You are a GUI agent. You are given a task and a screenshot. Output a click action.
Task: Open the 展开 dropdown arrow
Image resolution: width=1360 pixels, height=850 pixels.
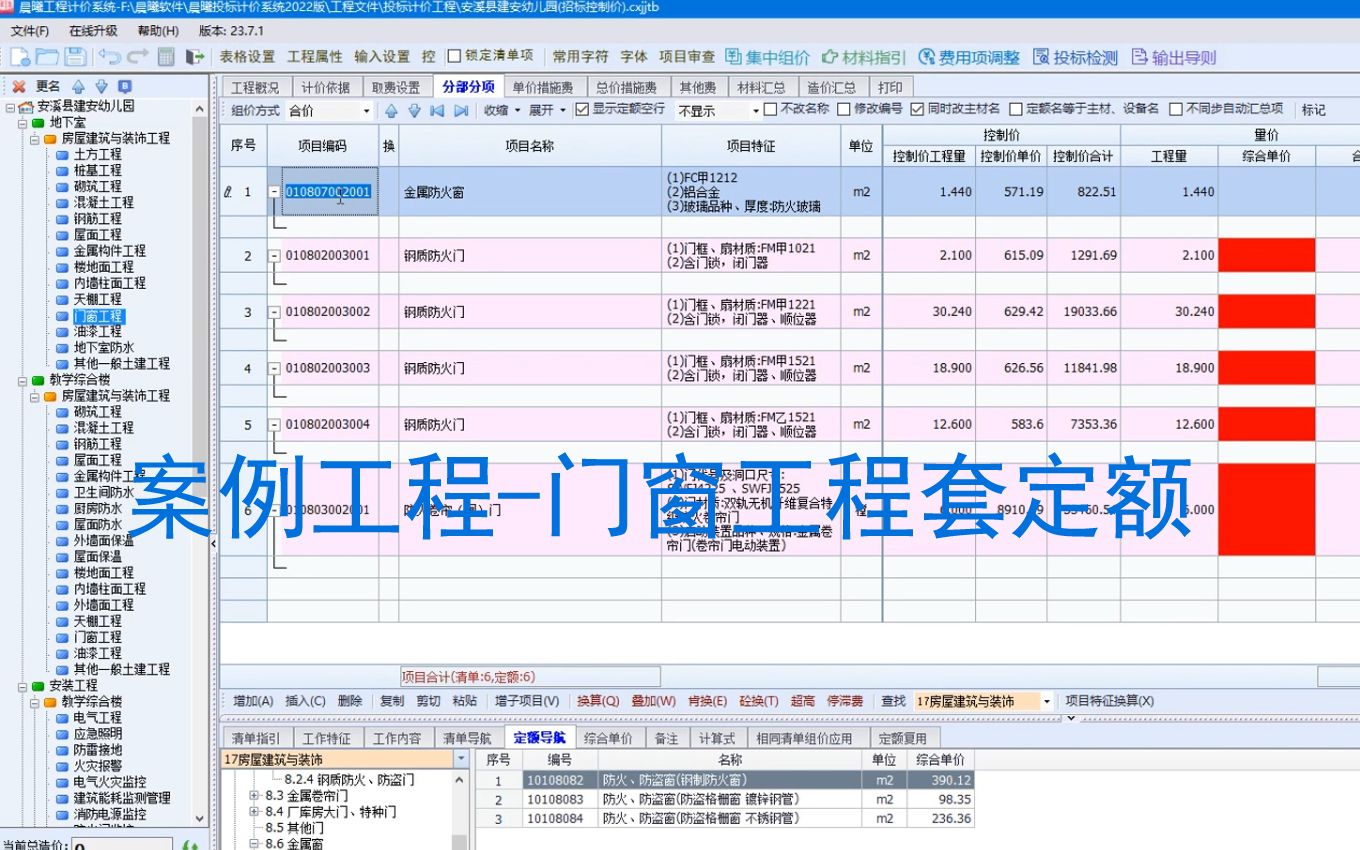click(562, 110)
